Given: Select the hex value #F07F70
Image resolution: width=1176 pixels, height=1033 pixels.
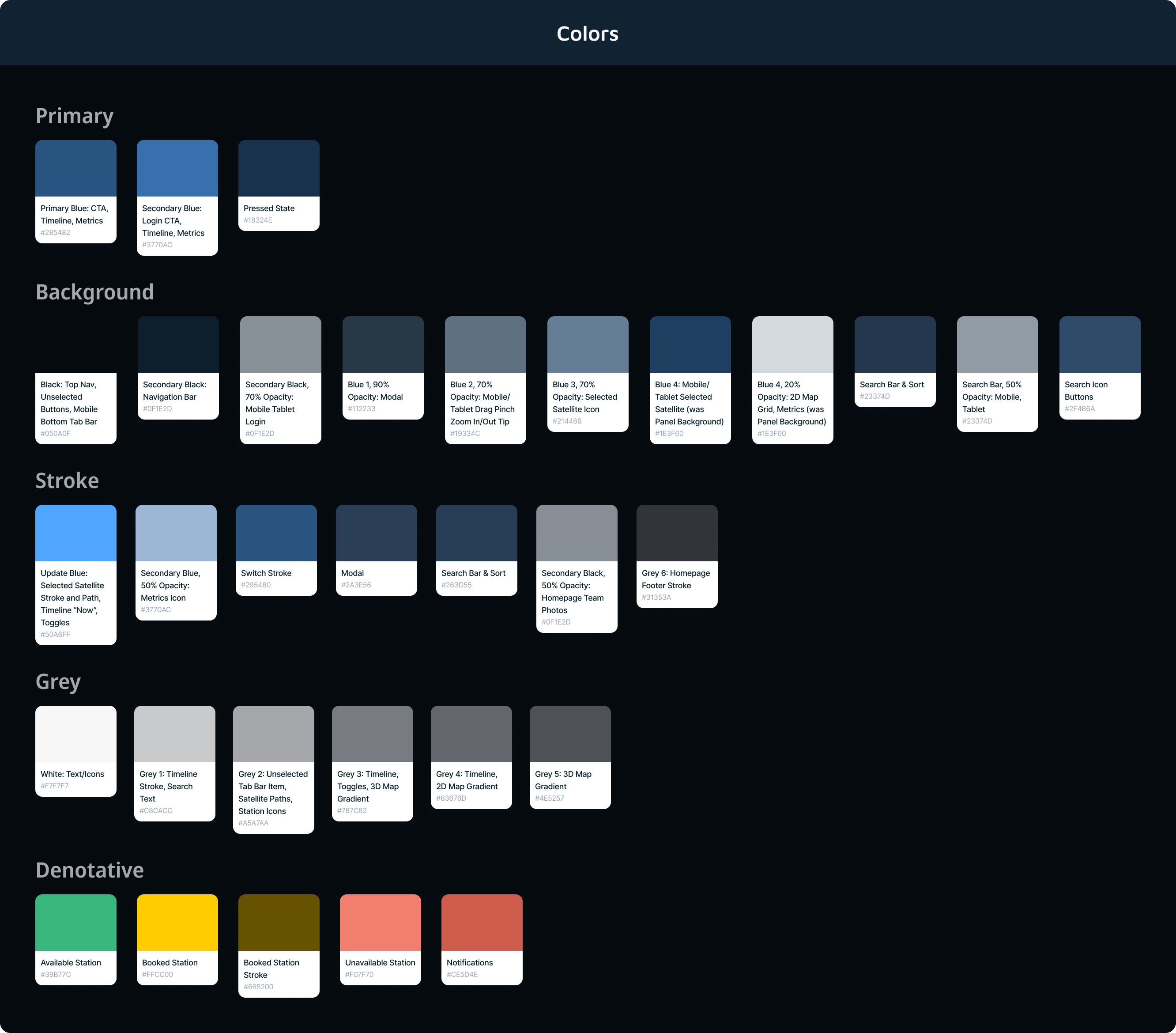Looking at the screenshot, I should click(360, 975).
